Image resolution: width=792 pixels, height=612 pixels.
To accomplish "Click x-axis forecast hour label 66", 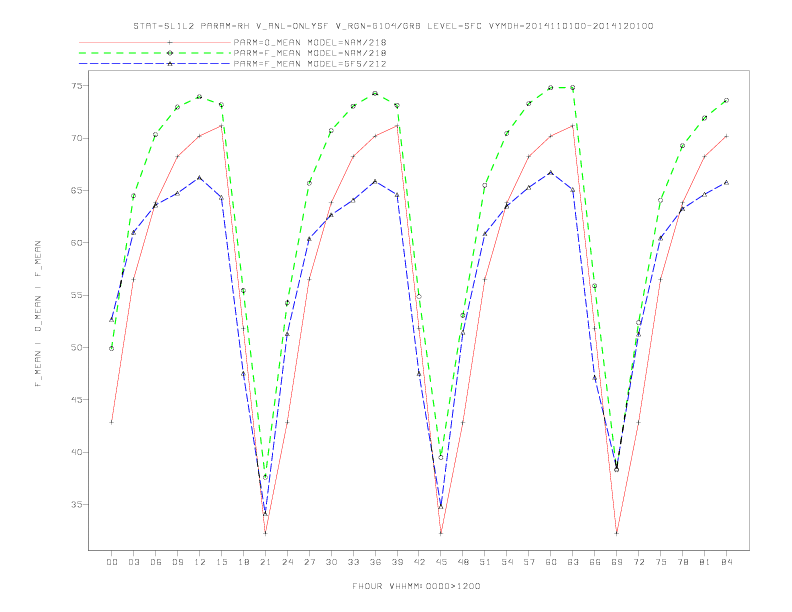I will (x=595, y=562).
